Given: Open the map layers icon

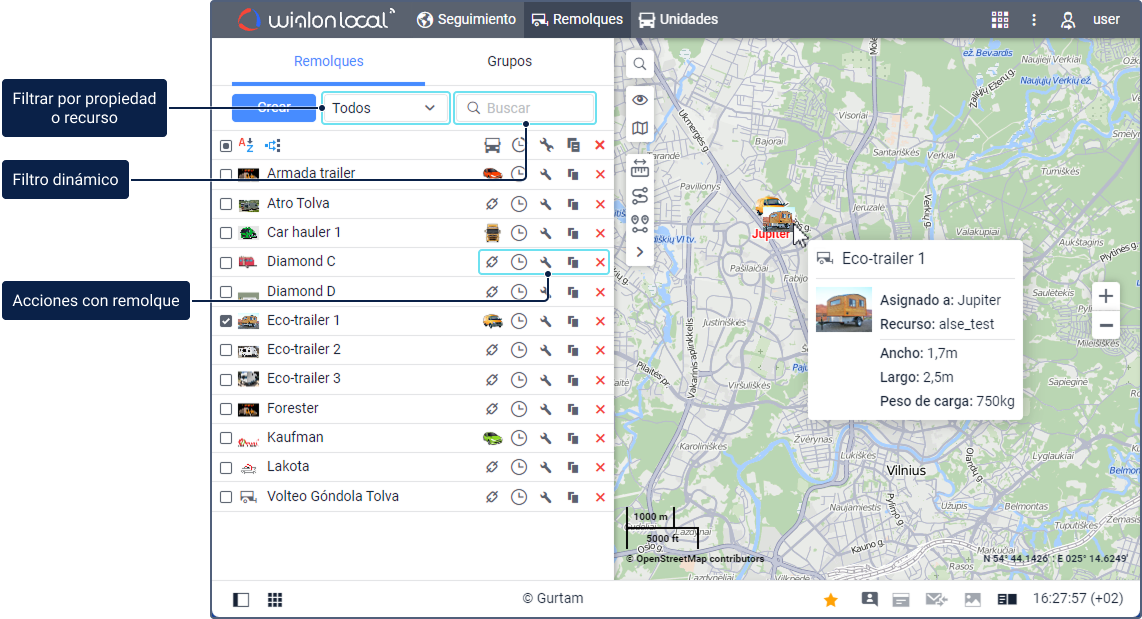Looking at the screenshot, I should pyautogui.click(x=640, y=128).
